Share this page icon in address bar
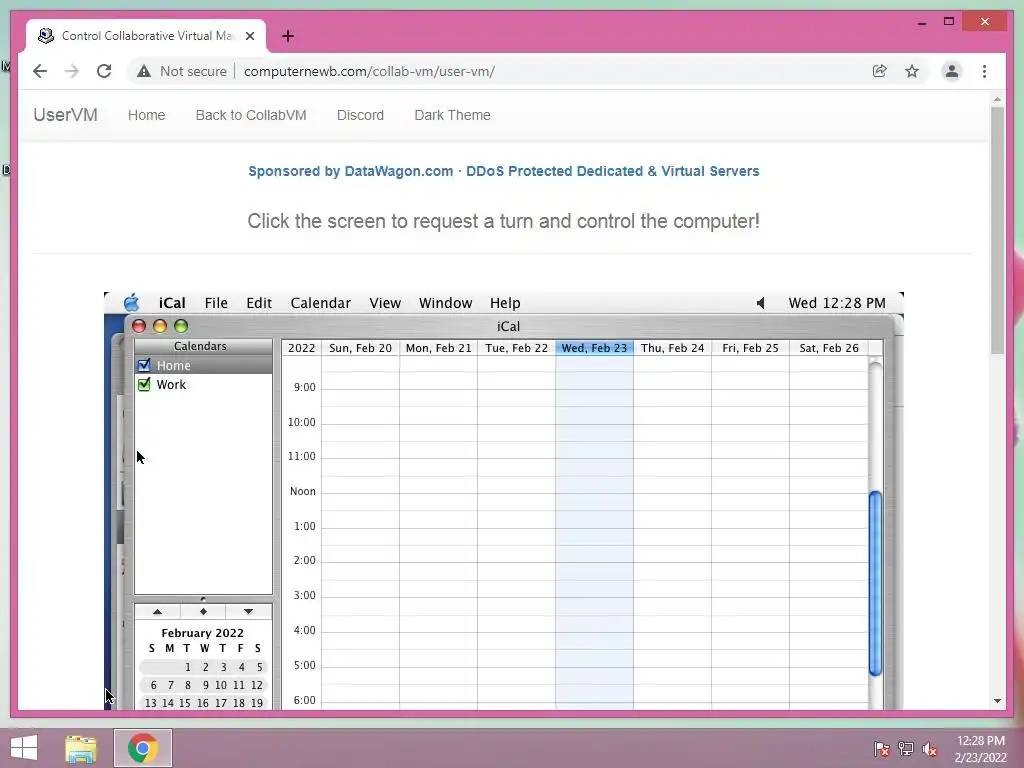Viewport: 1024px width, 768px height. (x=880, y=71)
